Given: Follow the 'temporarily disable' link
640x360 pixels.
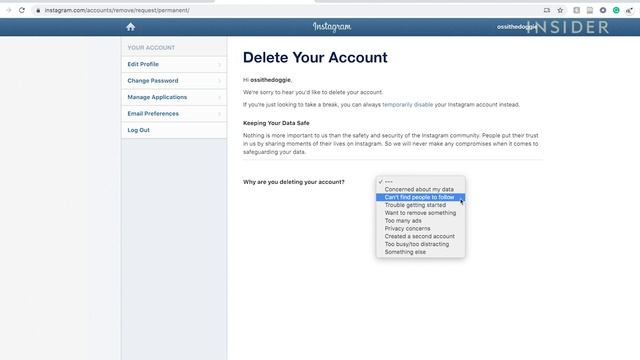Looking at the screenshot, I should click(407, 104).
